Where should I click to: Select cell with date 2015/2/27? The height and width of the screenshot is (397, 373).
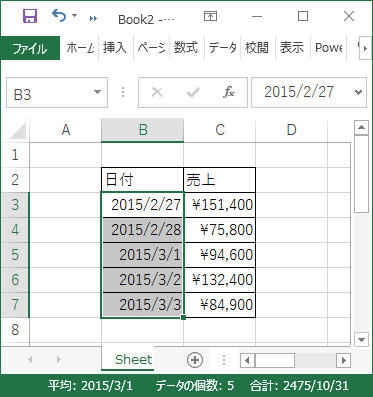pyautogui.click(x=142, y=205)
